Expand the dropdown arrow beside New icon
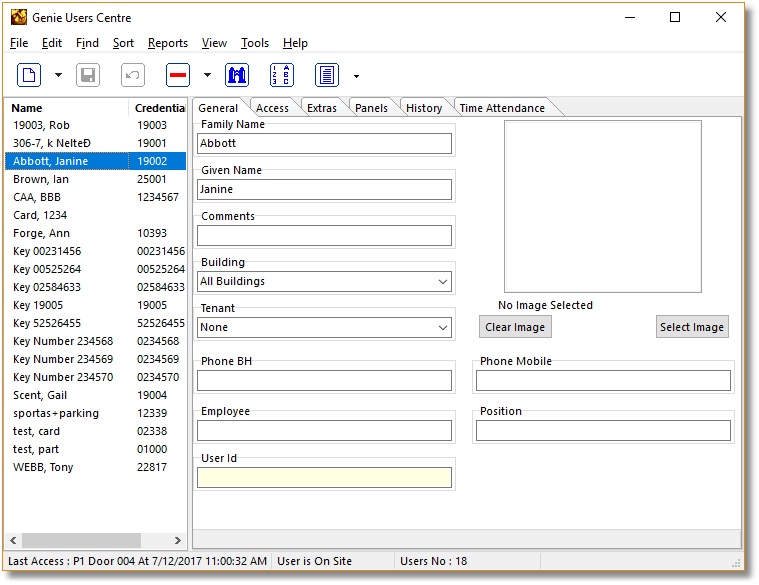759x585 pixels. [58, 76]
